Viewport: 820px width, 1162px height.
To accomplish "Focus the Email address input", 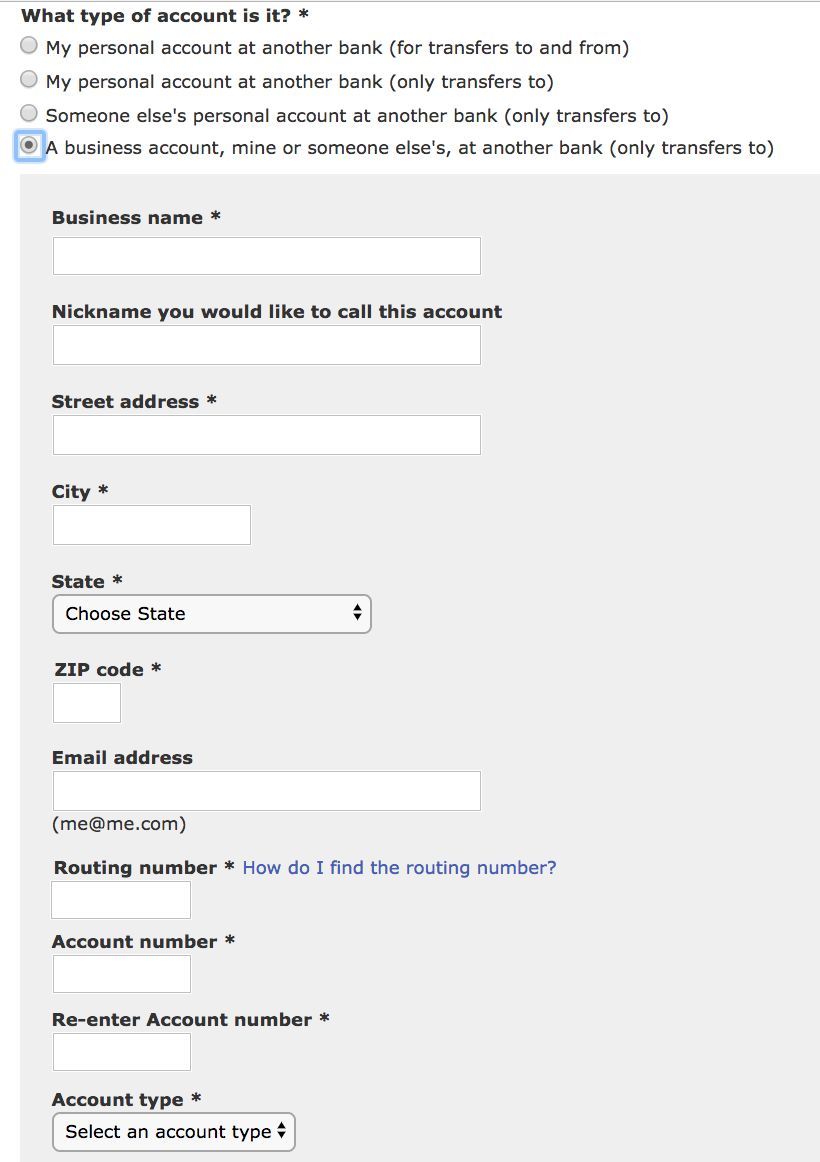I will coord(266,791).
